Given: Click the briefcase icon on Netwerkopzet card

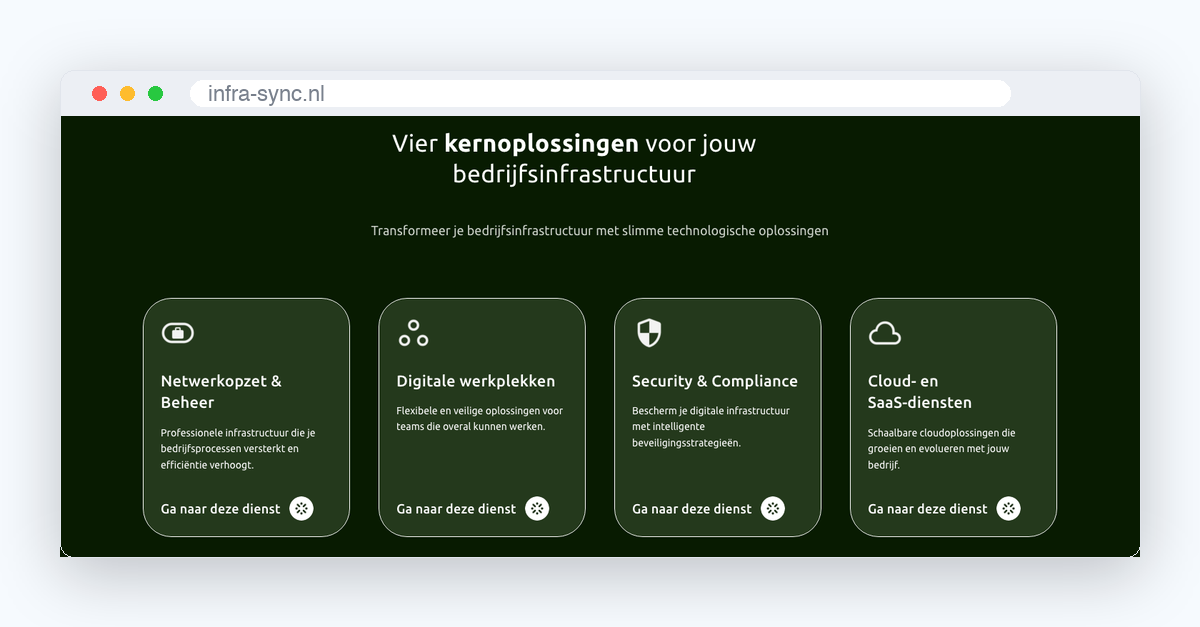Looking at the screenshot, I should click(x=178, y=333).
